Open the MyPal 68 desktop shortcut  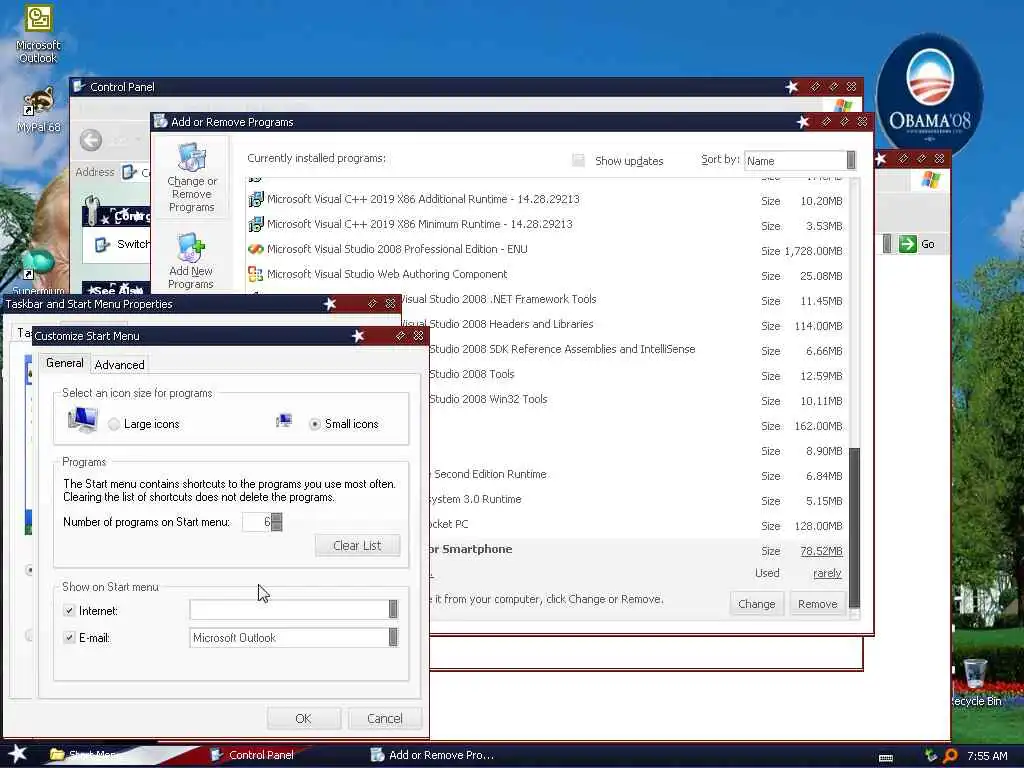pyautogui.click(x=38, y=110)
